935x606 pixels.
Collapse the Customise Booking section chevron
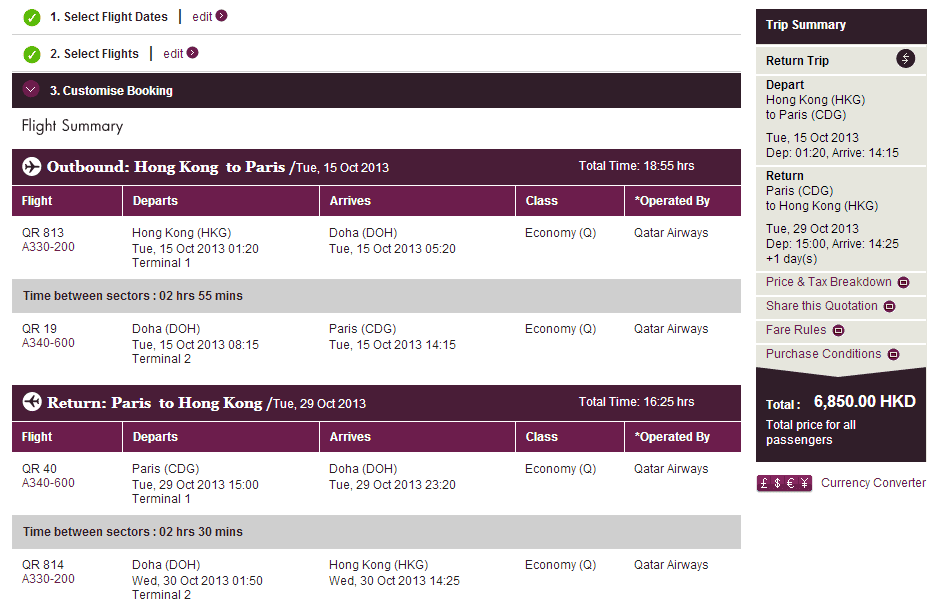pos(31,90)
